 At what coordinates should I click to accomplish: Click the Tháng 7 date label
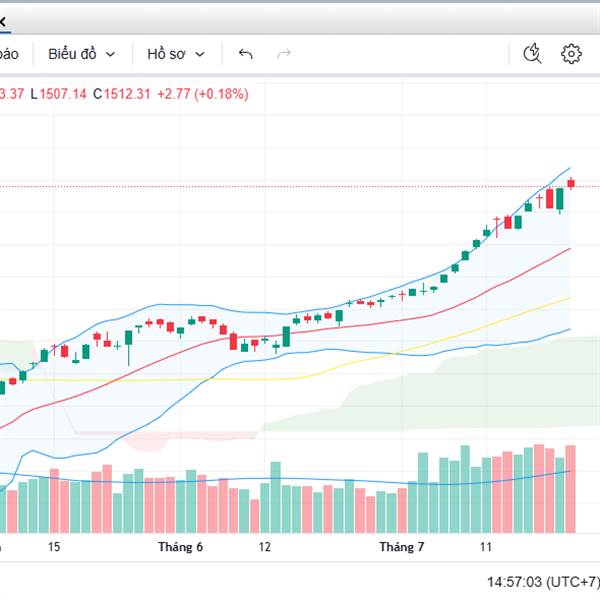[402, 547]
